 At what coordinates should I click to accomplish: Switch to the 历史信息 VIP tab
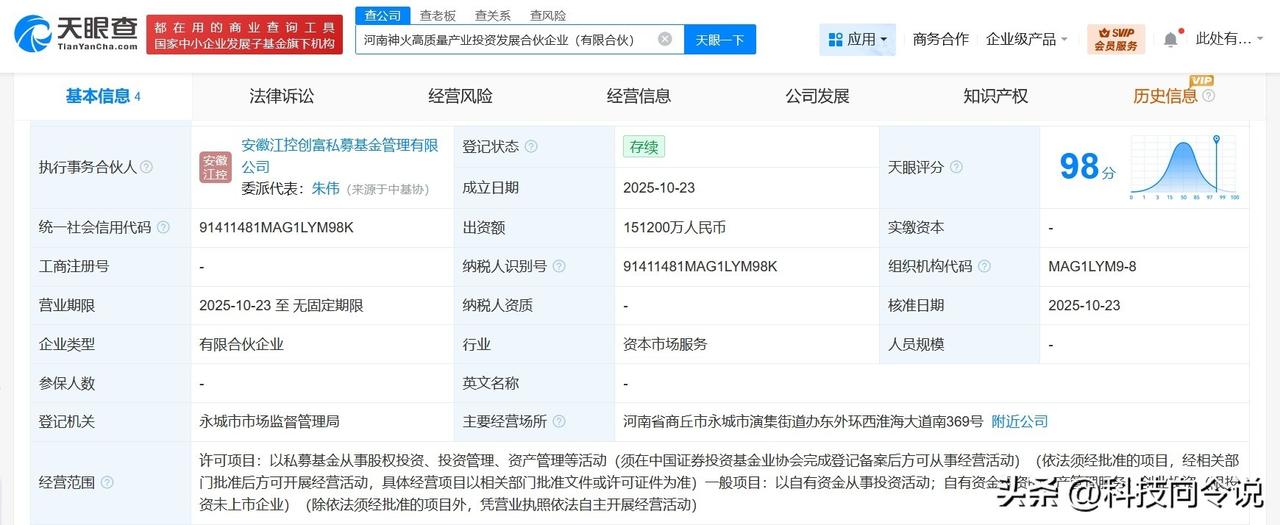(1165, 96)
